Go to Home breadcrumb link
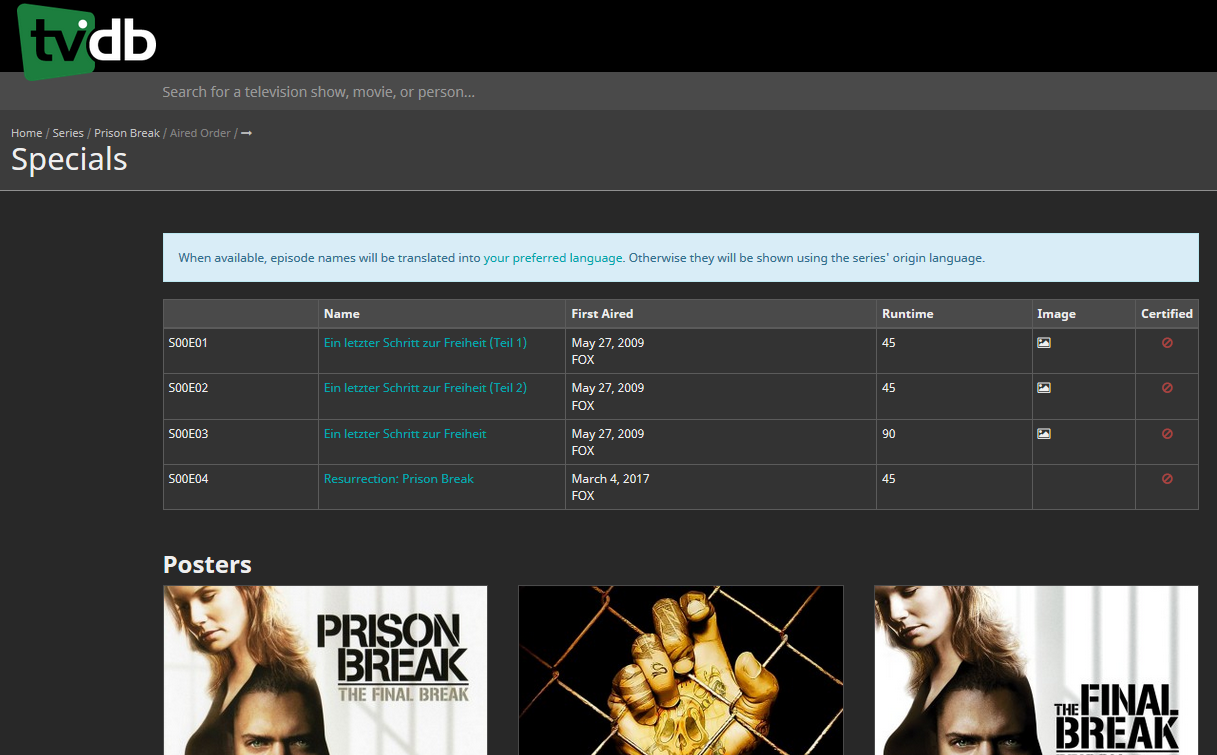Image resolution: width=1217 pixels, height=755 pixels. [x=27, y=133]
